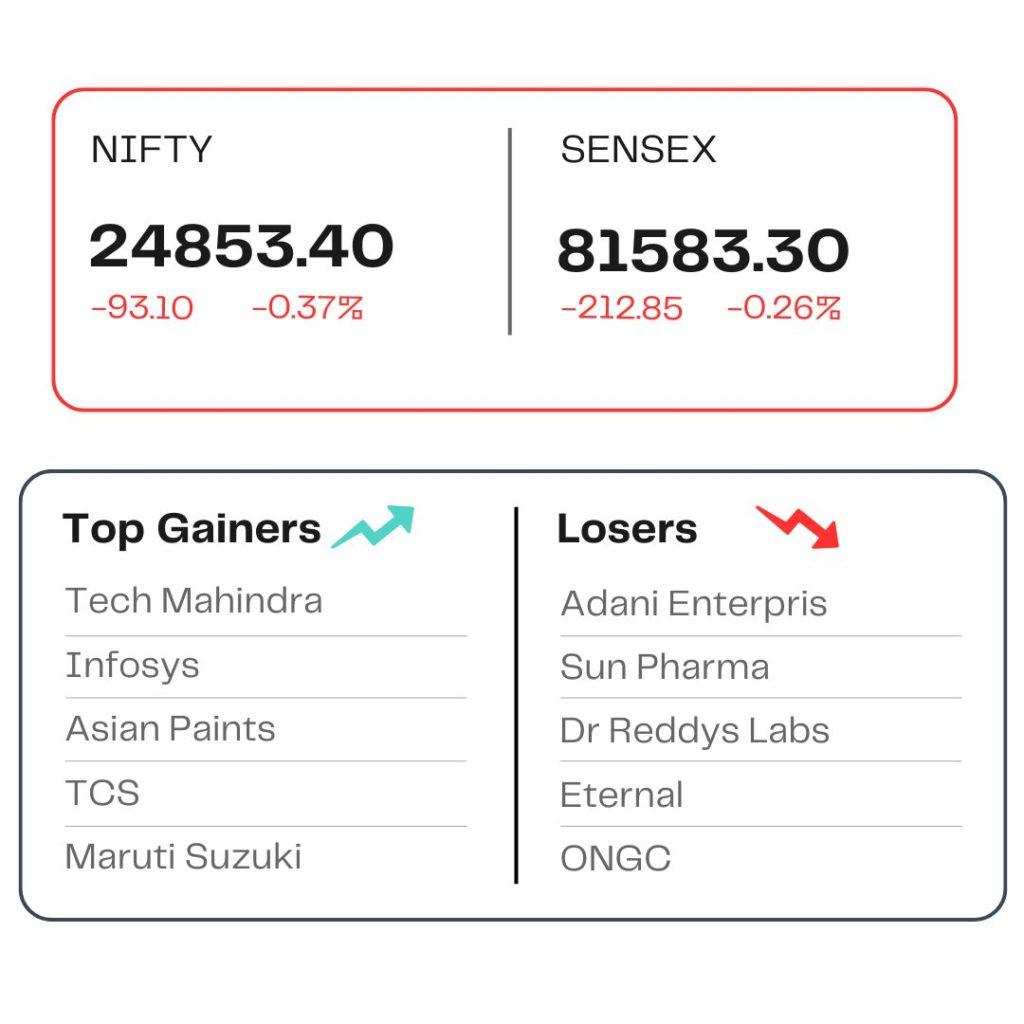
Task: Click the SENSEX index label
Action: pyautogui.click(x=639, y=150)
